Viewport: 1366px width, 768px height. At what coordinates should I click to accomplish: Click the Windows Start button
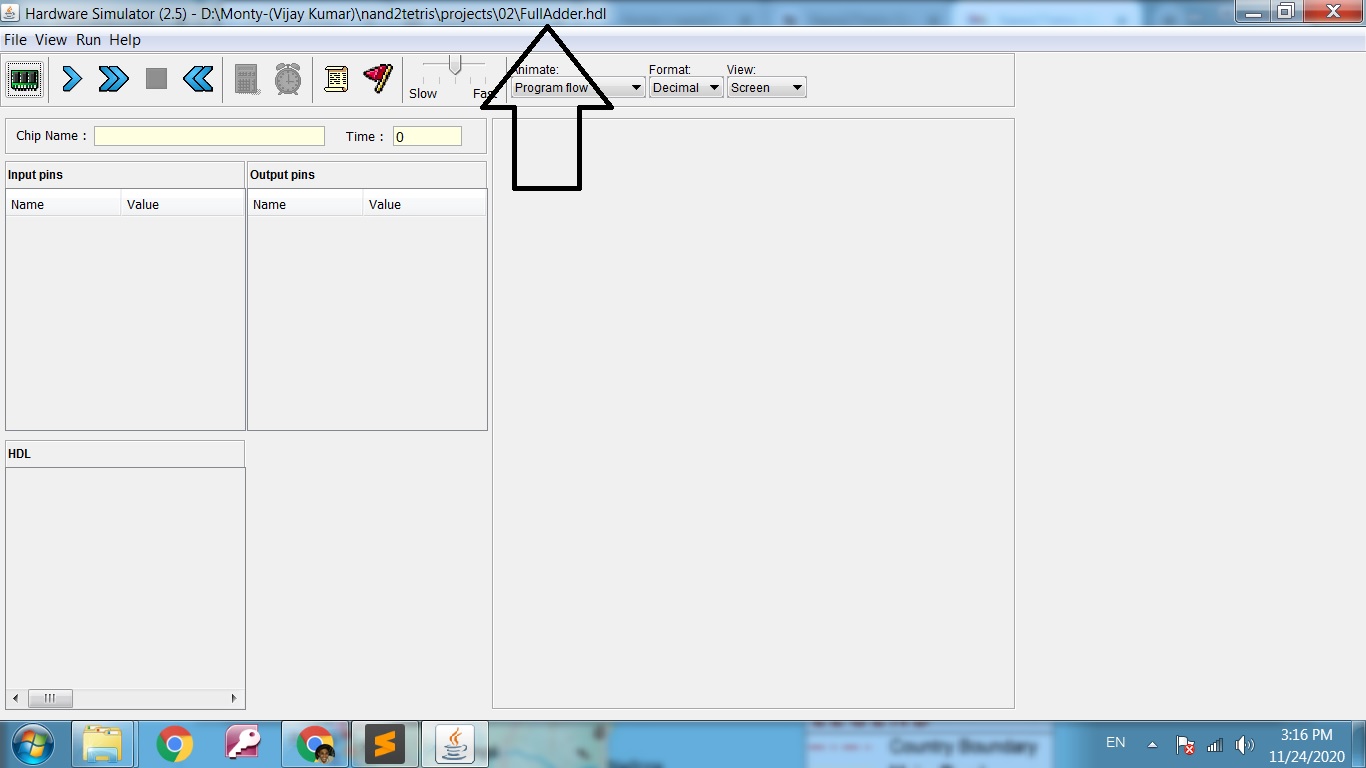[x=33, y=745]
